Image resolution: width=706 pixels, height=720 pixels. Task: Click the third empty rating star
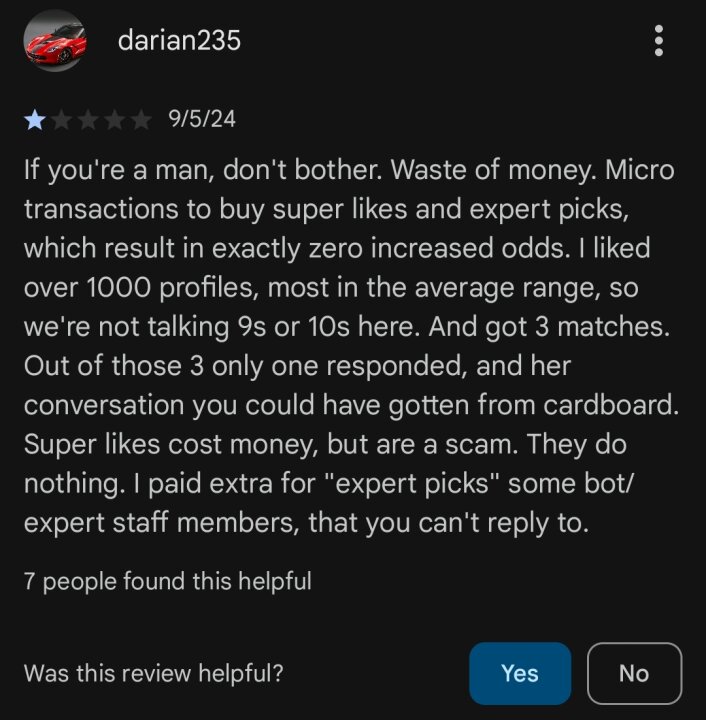(88, 120)
